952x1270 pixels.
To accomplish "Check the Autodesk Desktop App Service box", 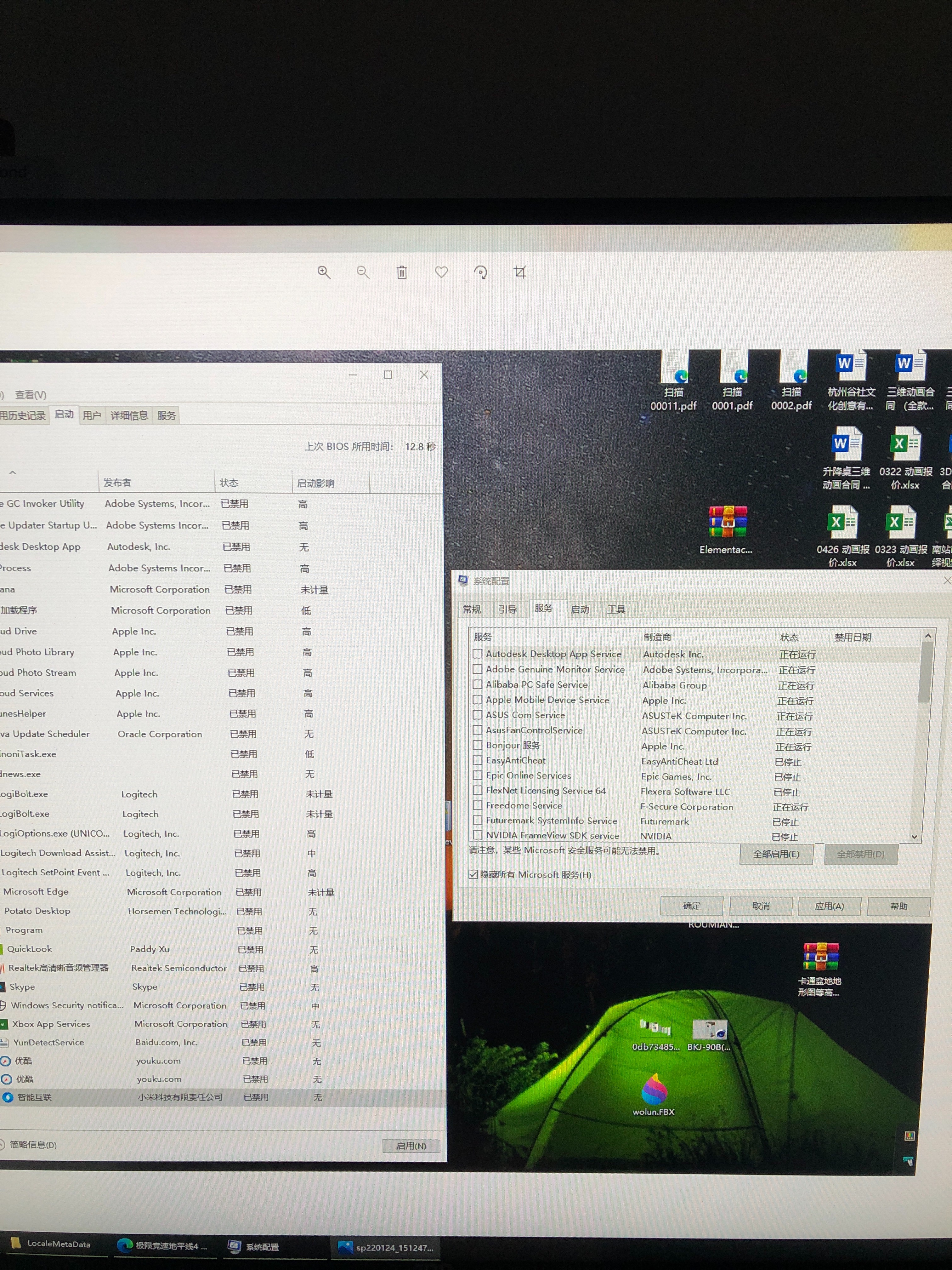I will tap(478, 653).
